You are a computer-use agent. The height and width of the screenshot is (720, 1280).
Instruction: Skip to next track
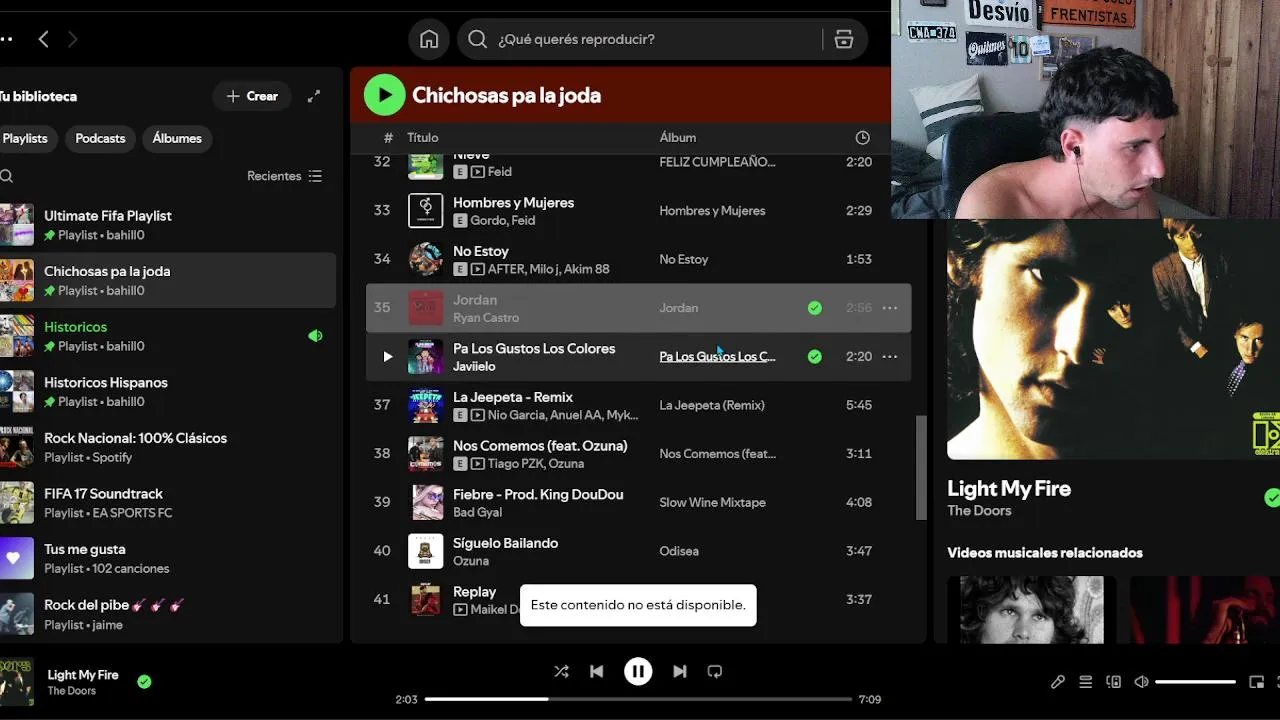click(679, 672)
